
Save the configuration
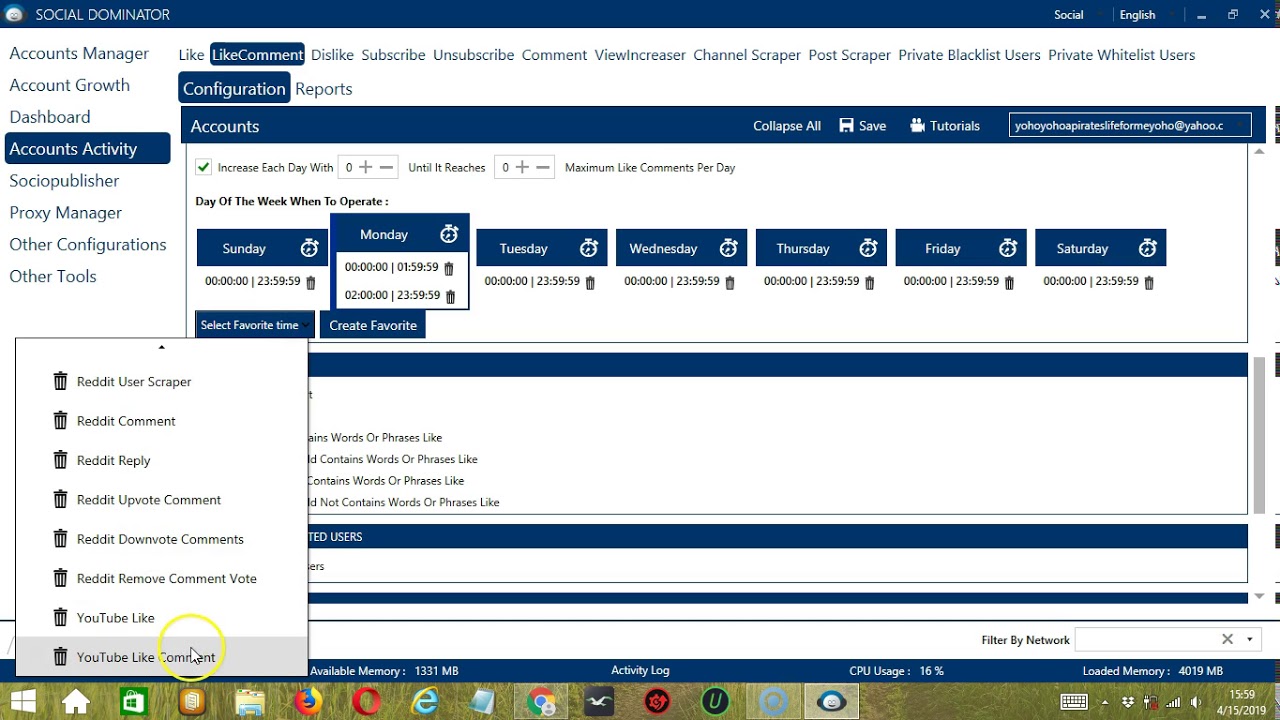pyautogui.click(x=863, y=125)
